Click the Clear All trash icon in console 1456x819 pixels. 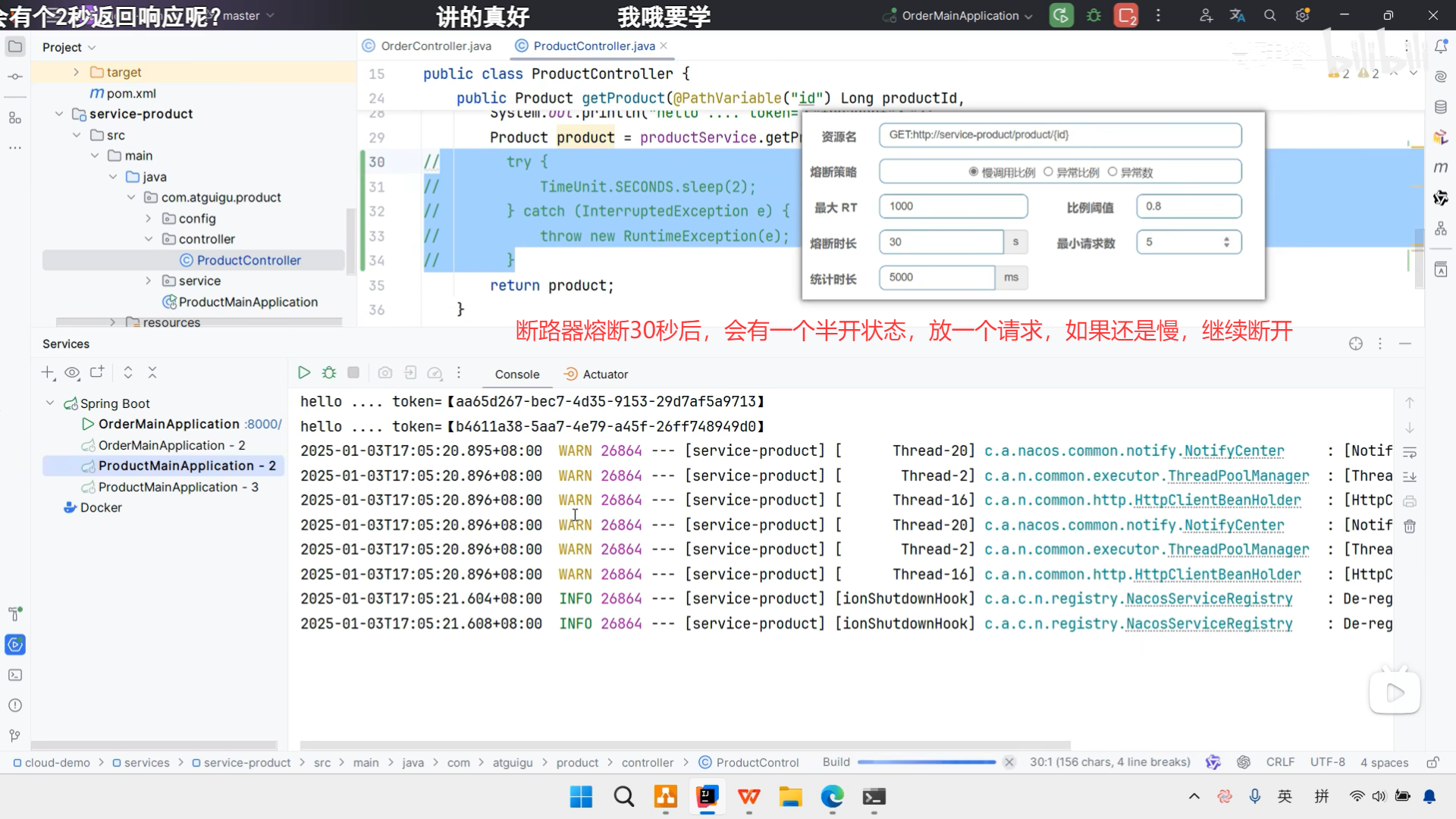[x=1410, y=526]
